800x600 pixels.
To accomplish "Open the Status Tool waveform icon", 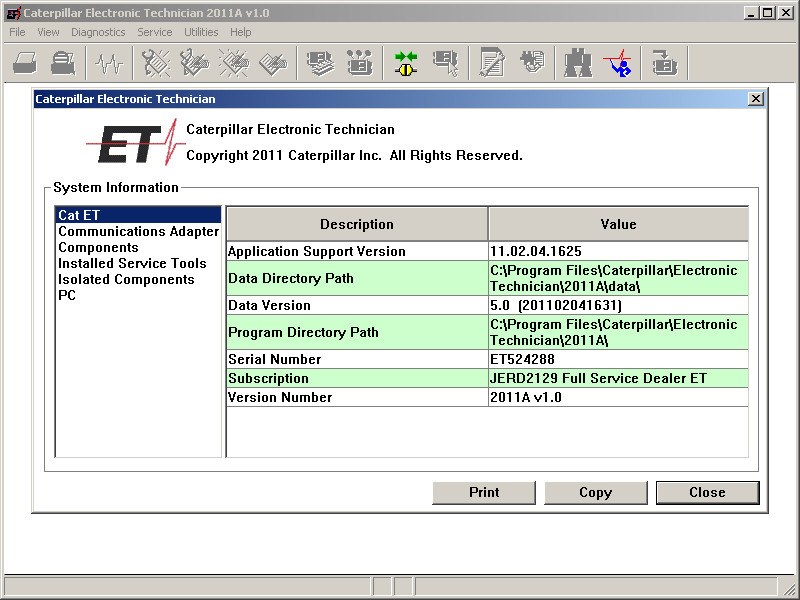I will [110, 63].
